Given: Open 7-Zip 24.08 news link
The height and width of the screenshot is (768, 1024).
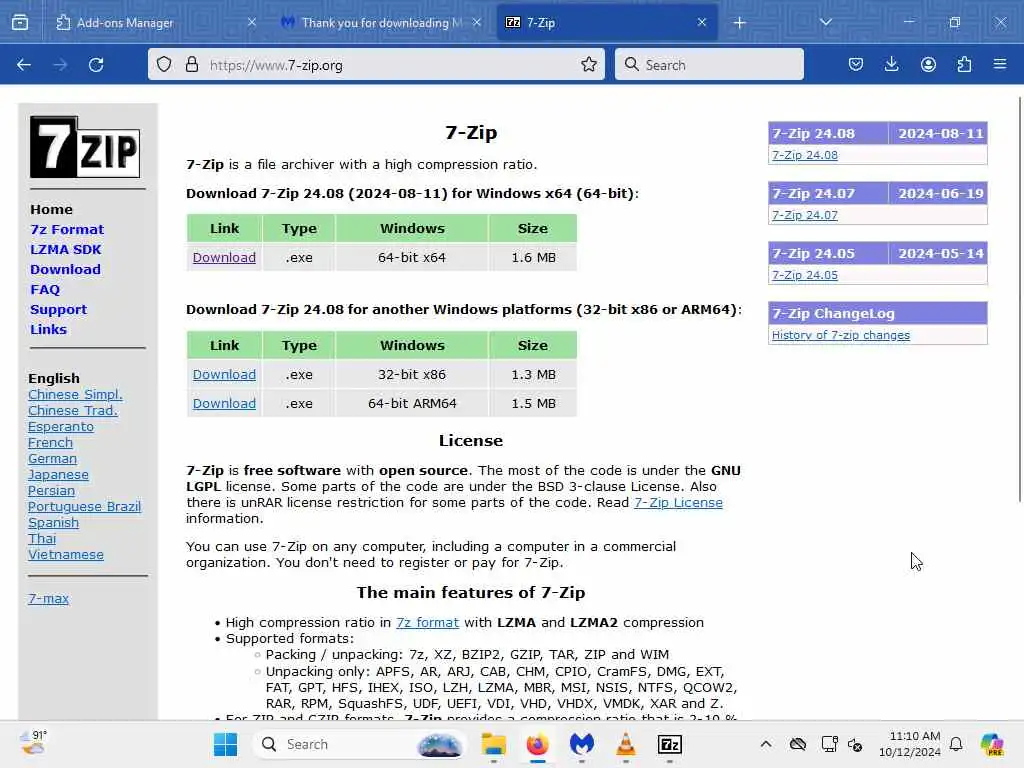Looking at the screenshot, I should 805,155.
